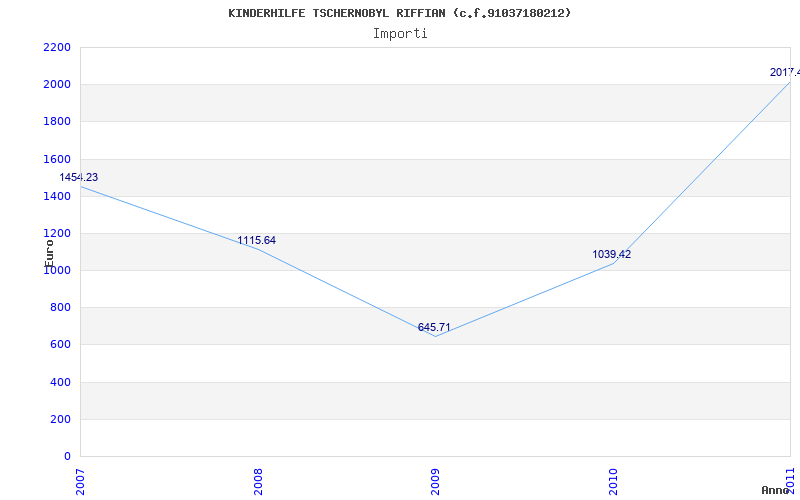The width and height of the screenshot is (800, 500).
Task: Click the 600 y-axis tick label
Action: (60, 345)
